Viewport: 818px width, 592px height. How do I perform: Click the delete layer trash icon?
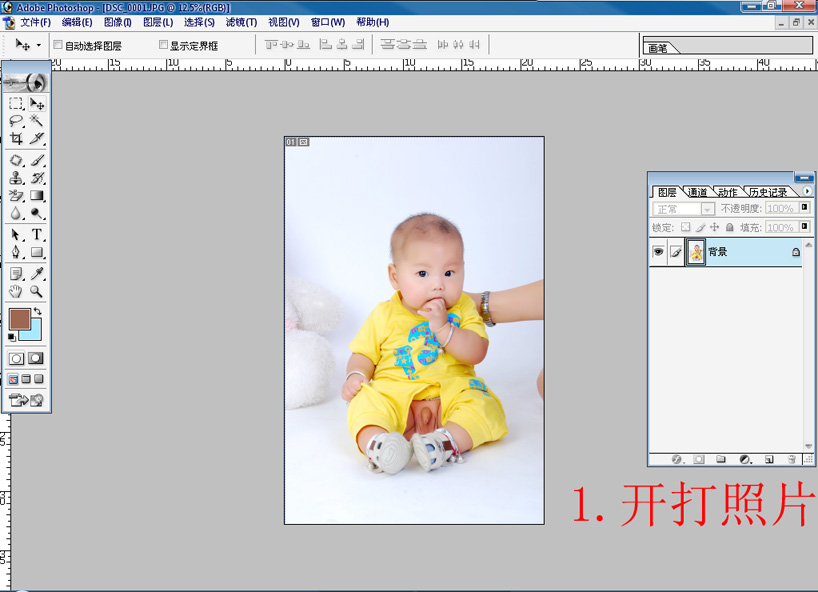pyautogui.click(x=792, y=460)
